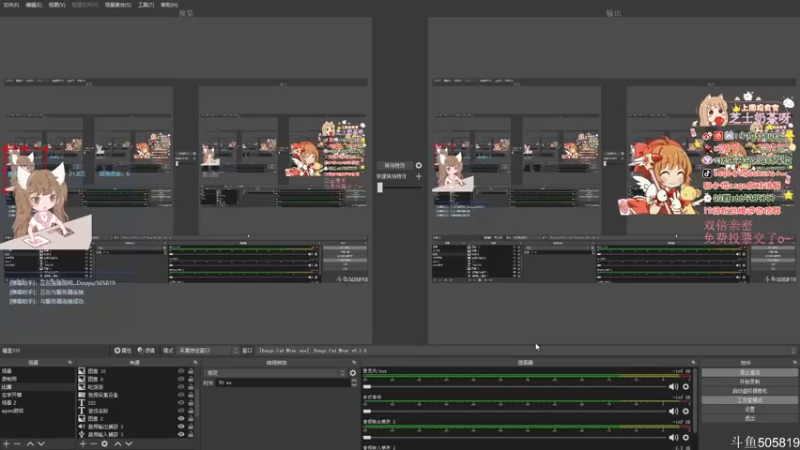Remove selected source with minus button
Screen dimensions: 800x450
[93, 444]
